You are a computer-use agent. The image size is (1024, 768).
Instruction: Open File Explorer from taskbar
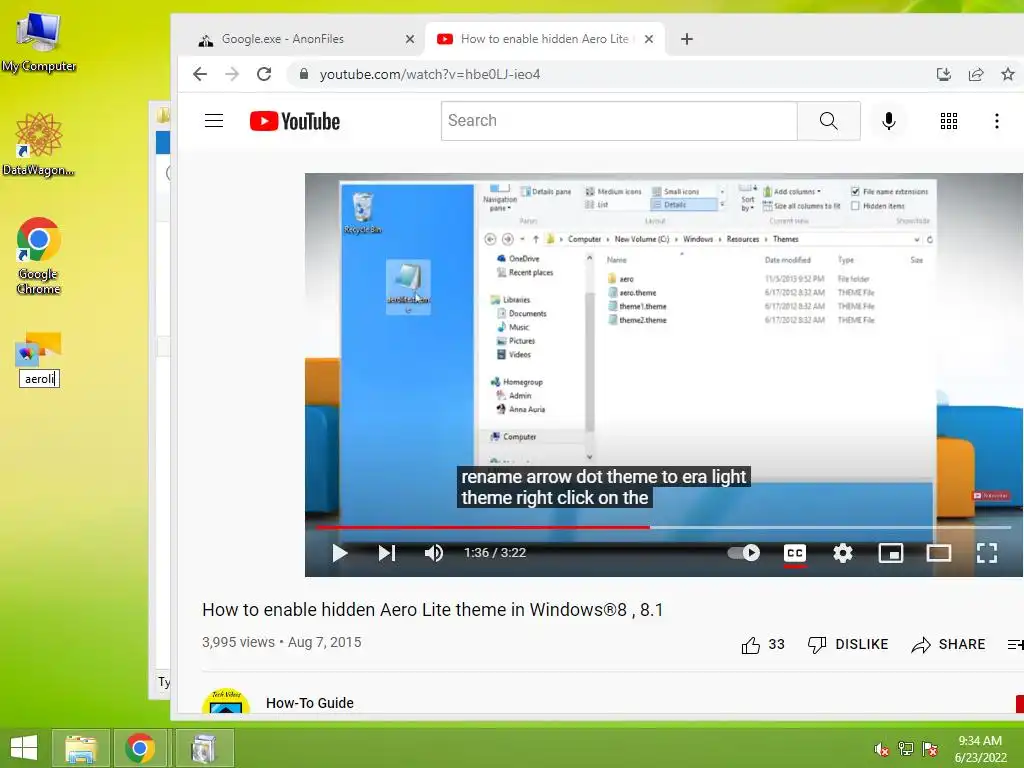80,748
